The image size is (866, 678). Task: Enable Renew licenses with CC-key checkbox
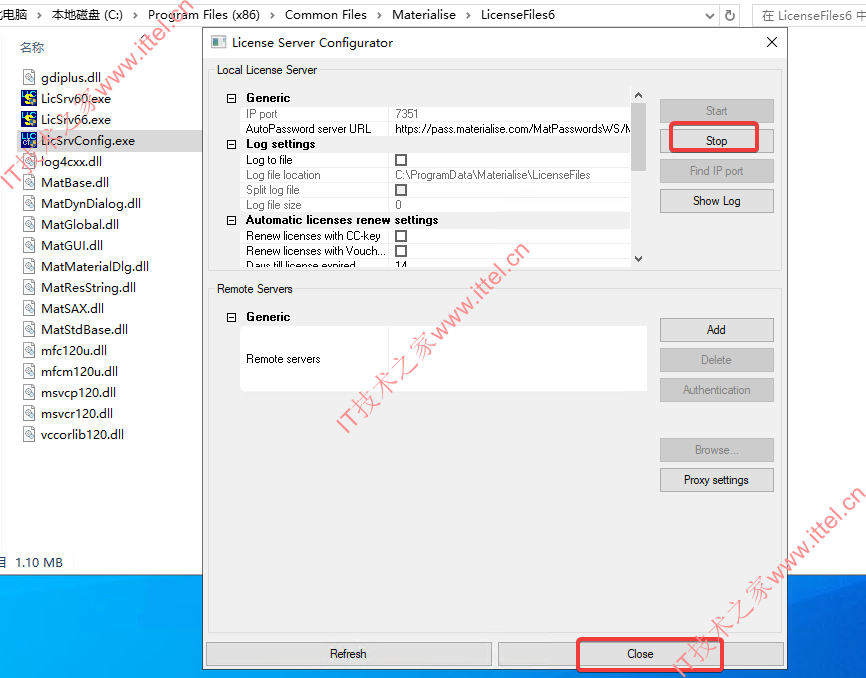(401, 236)
